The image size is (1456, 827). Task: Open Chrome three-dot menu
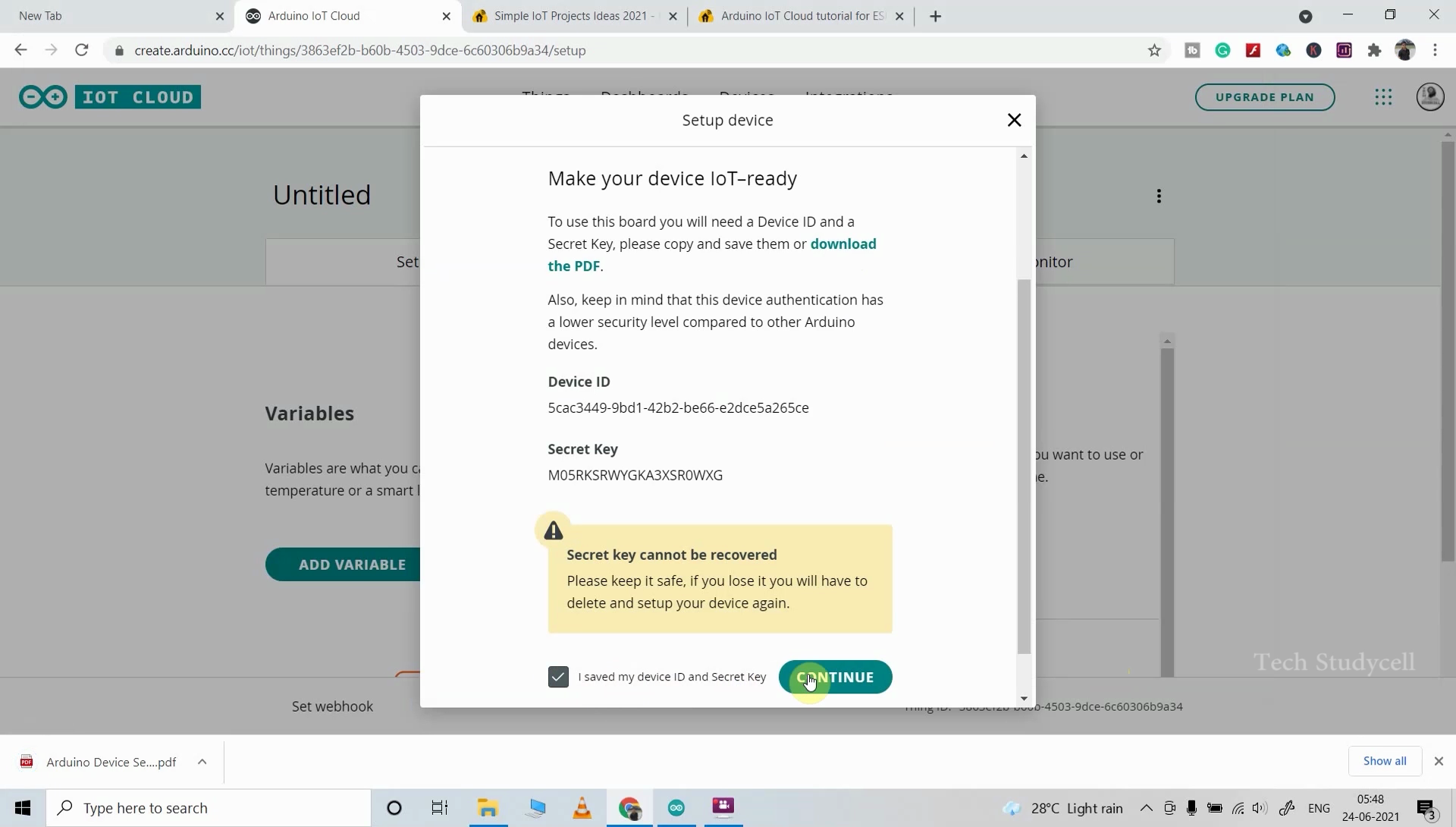1435,50
